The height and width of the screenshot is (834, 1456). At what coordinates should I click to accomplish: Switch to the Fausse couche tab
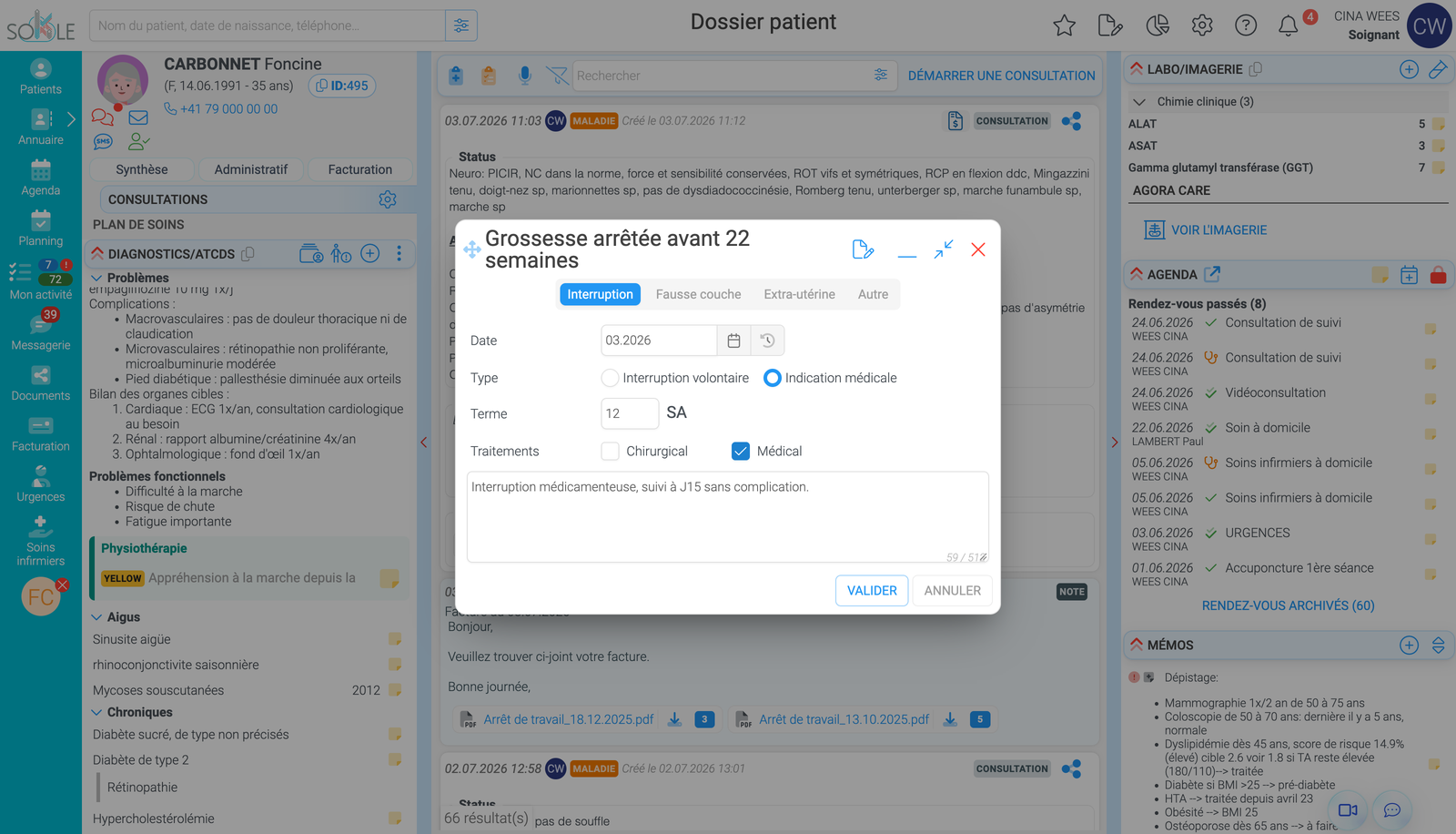[698, 294]
